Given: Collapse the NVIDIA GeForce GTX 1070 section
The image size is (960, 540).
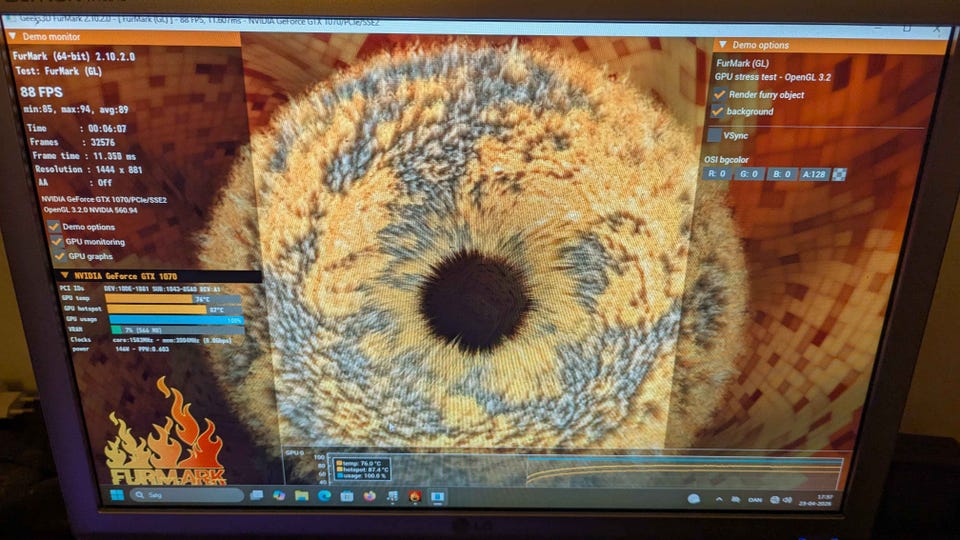Looking at the screenshot, I should 64,276.
